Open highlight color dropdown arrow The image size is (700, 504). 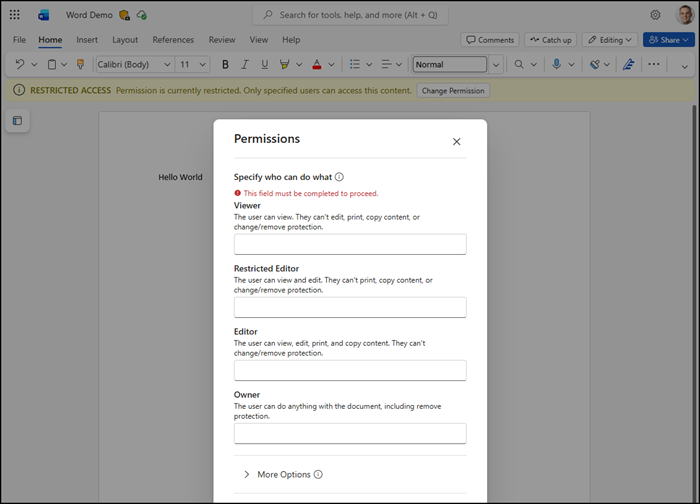(x=299, y=65)
